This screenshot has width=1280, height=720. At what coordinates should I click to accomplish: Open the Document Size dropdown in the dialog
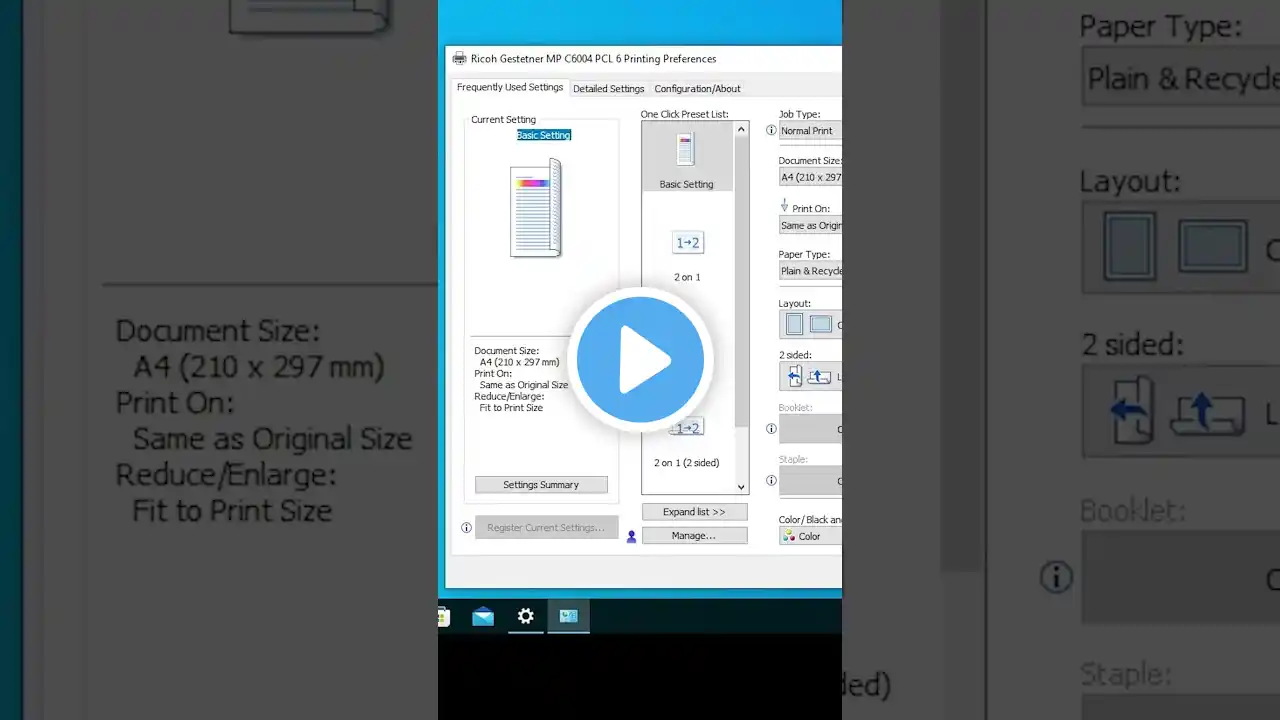click(810, 177)
